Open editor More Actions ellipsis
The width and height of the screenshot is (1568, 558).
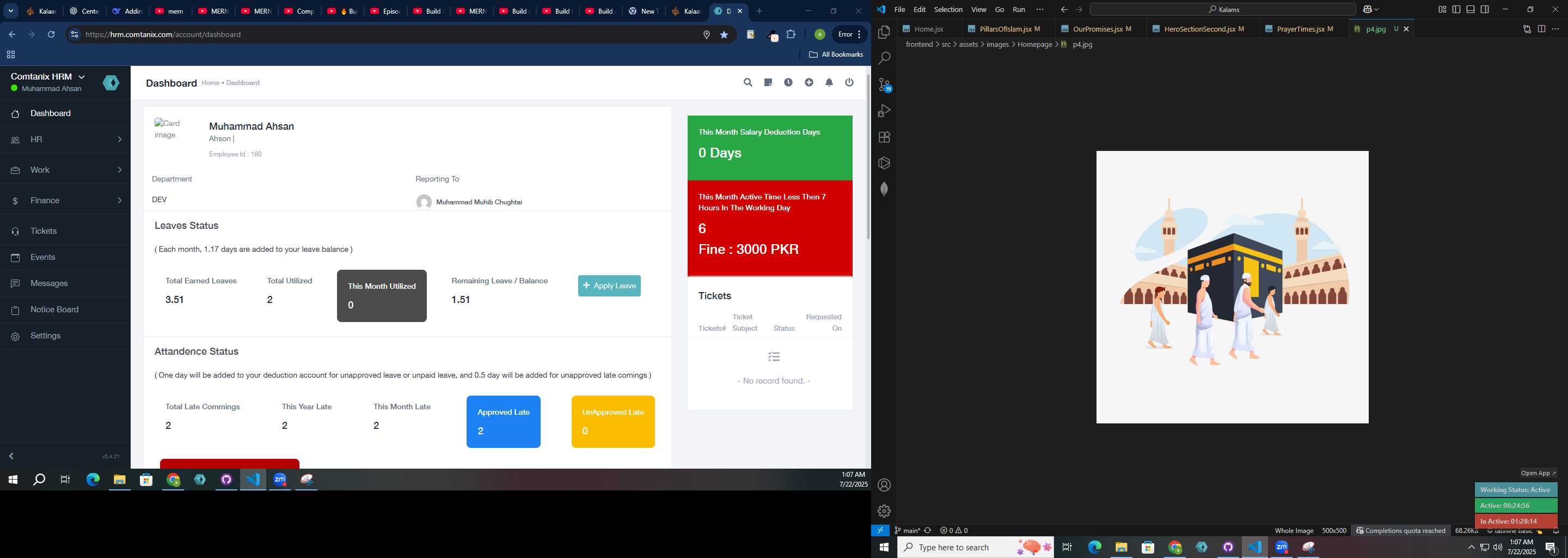(1555, 29)
